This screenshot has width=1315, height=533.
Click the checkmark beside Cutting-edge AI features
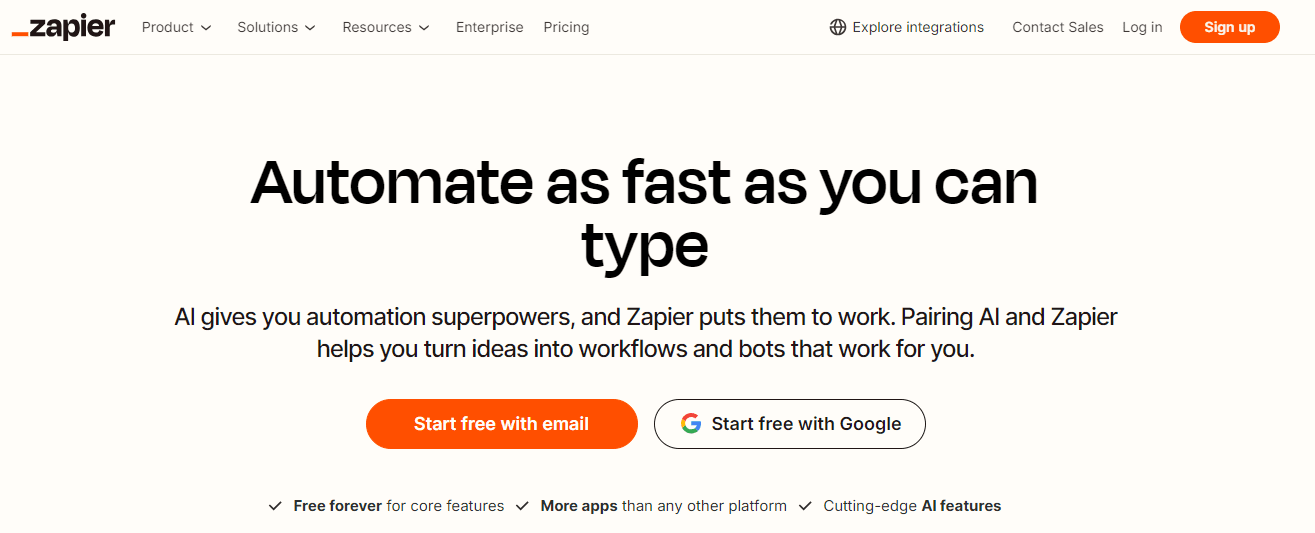click(x=805, y=506)
